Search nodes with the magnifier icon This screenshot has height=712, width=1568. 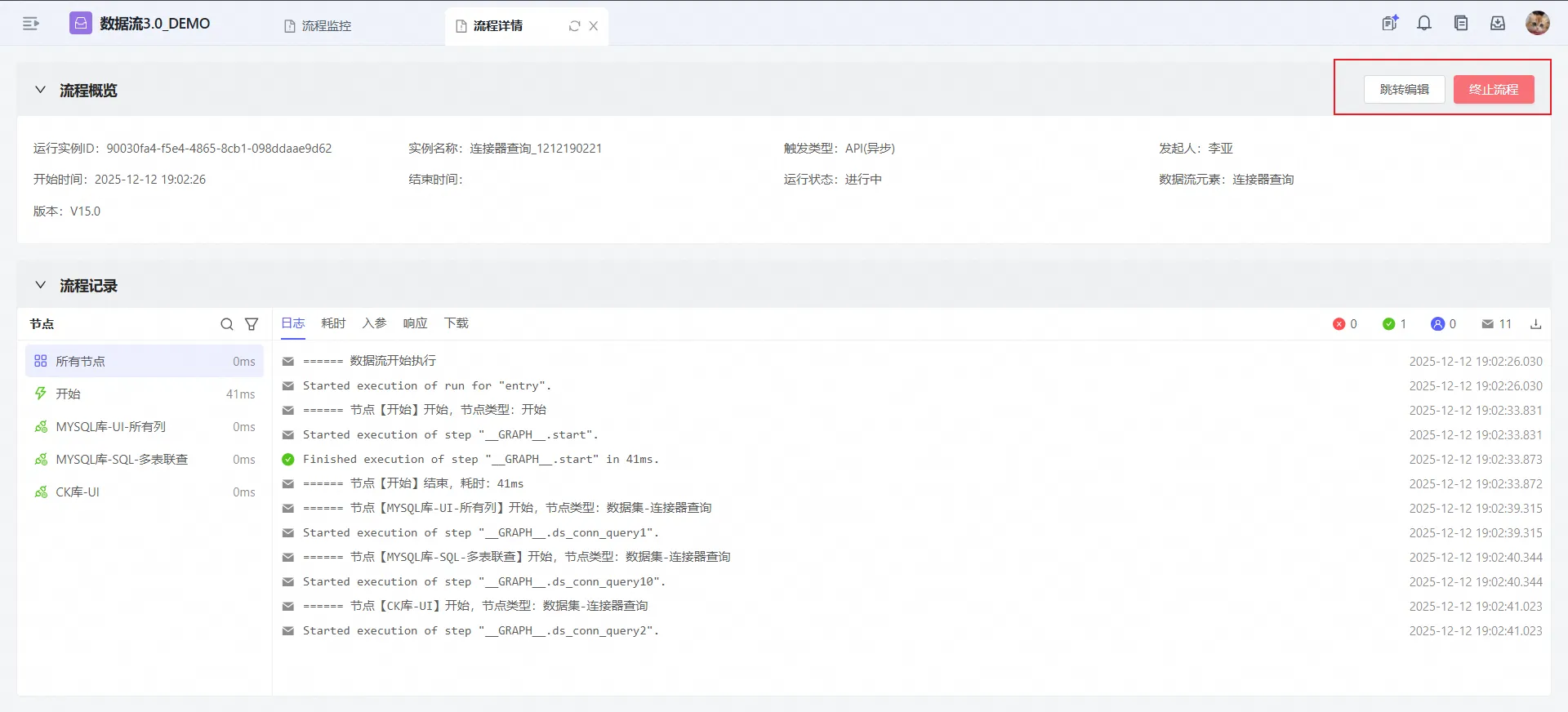(x=227, y=324)
